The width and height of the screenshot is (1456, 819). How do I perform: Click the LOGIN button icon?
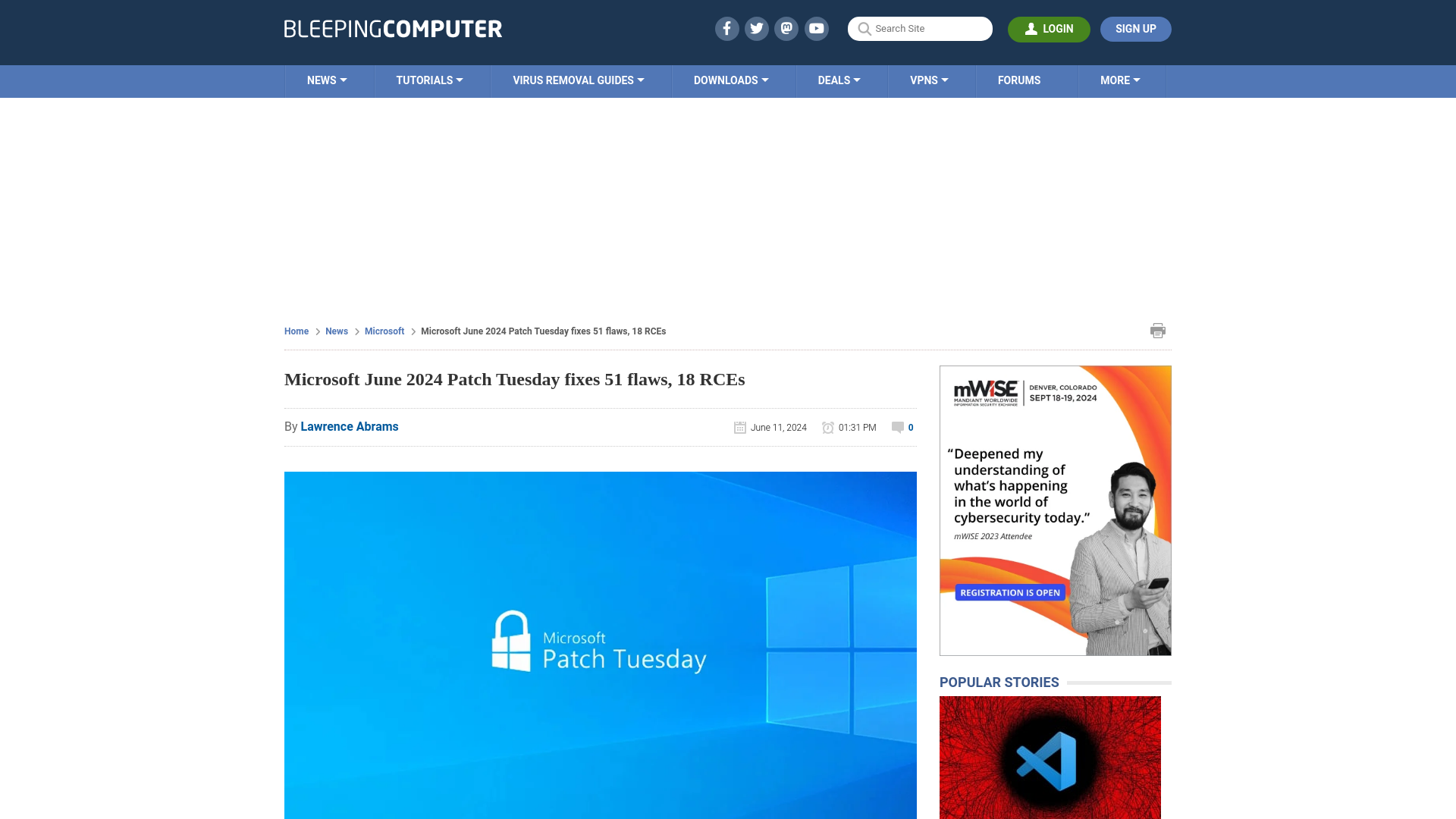[x=1031, y=29]
